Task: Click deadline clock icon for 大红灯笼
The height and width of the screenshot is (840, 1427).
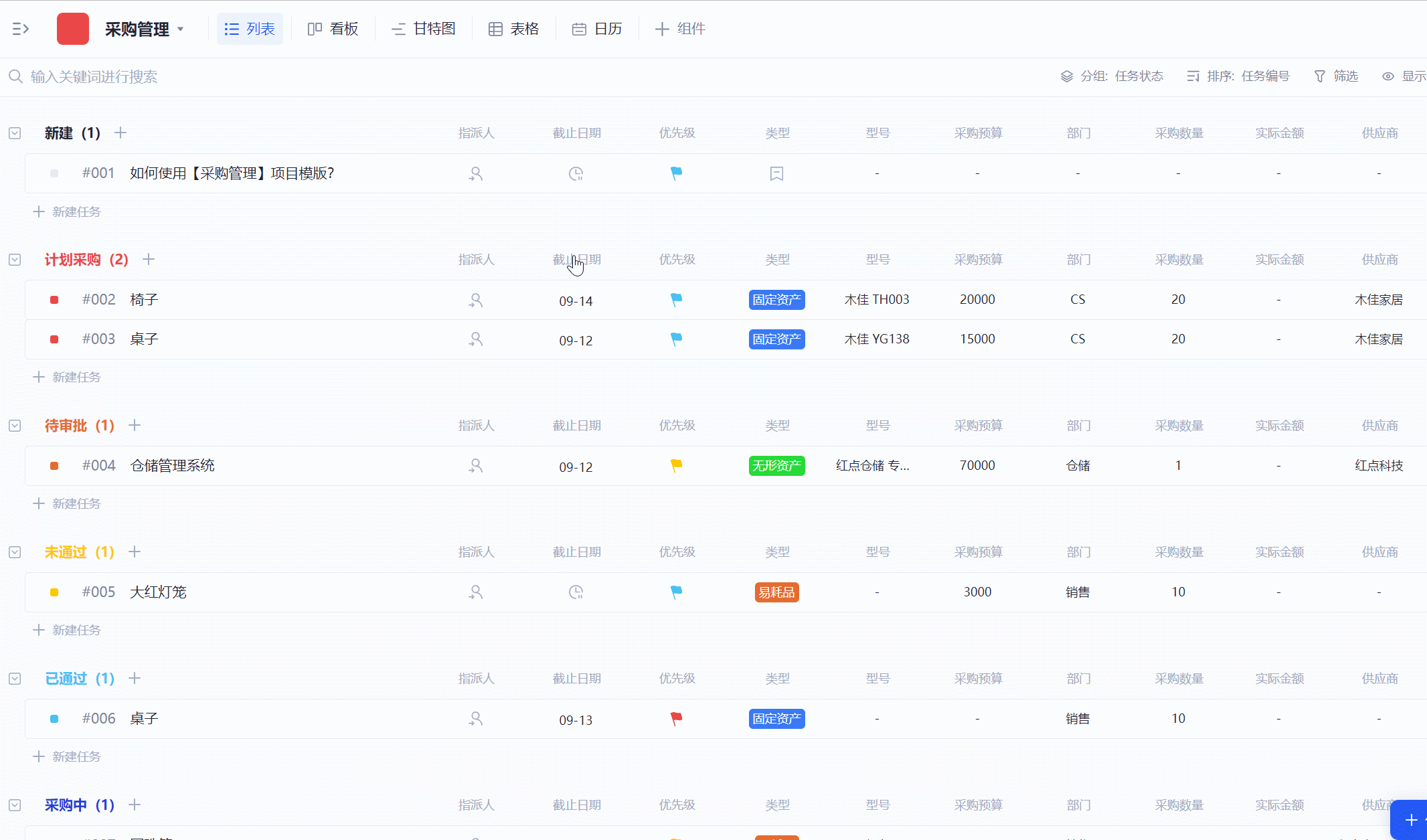Action: 576,592
